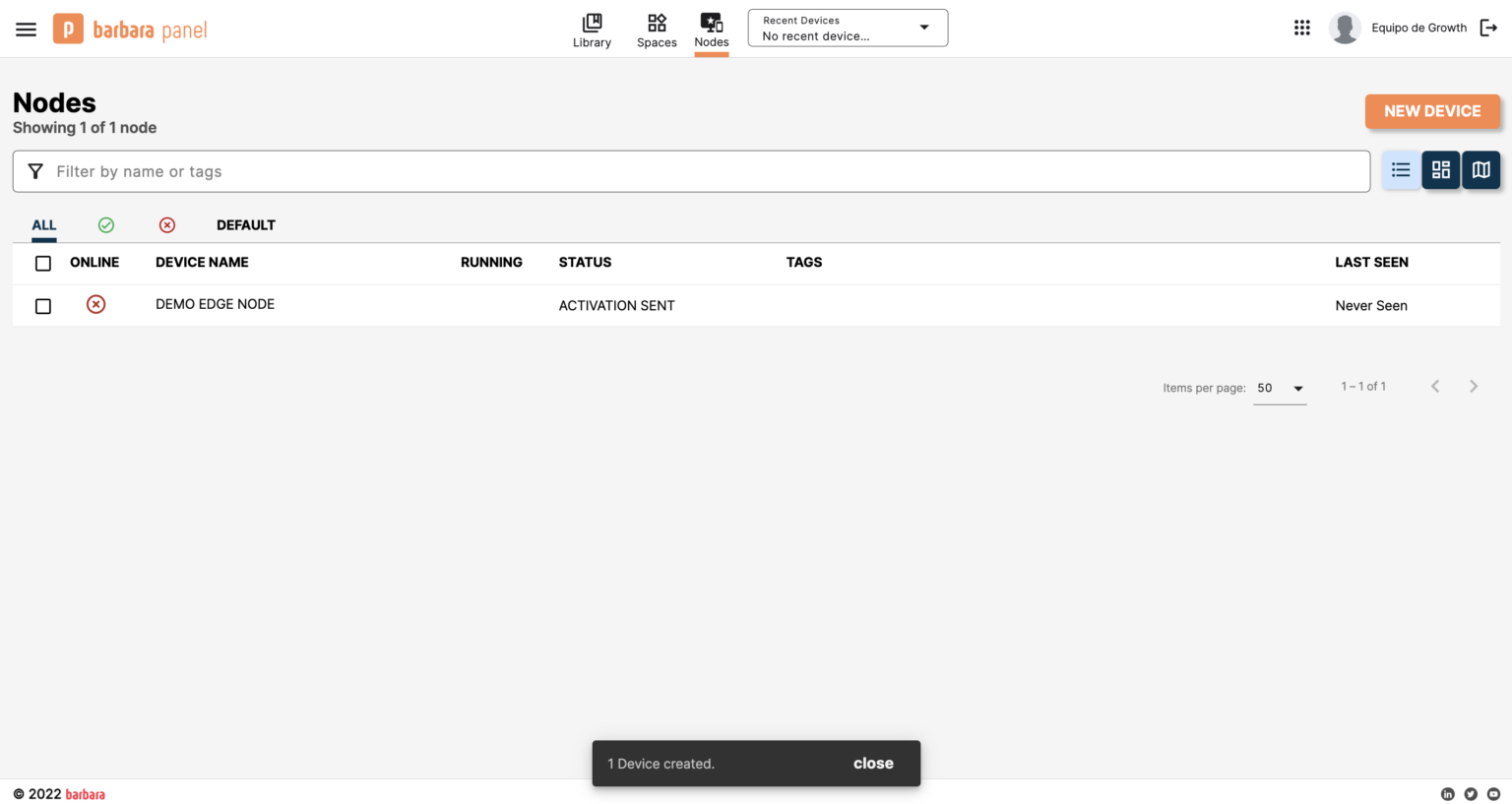
Task: Click the NEW DEVICE button
Action: coord(1432,111)
